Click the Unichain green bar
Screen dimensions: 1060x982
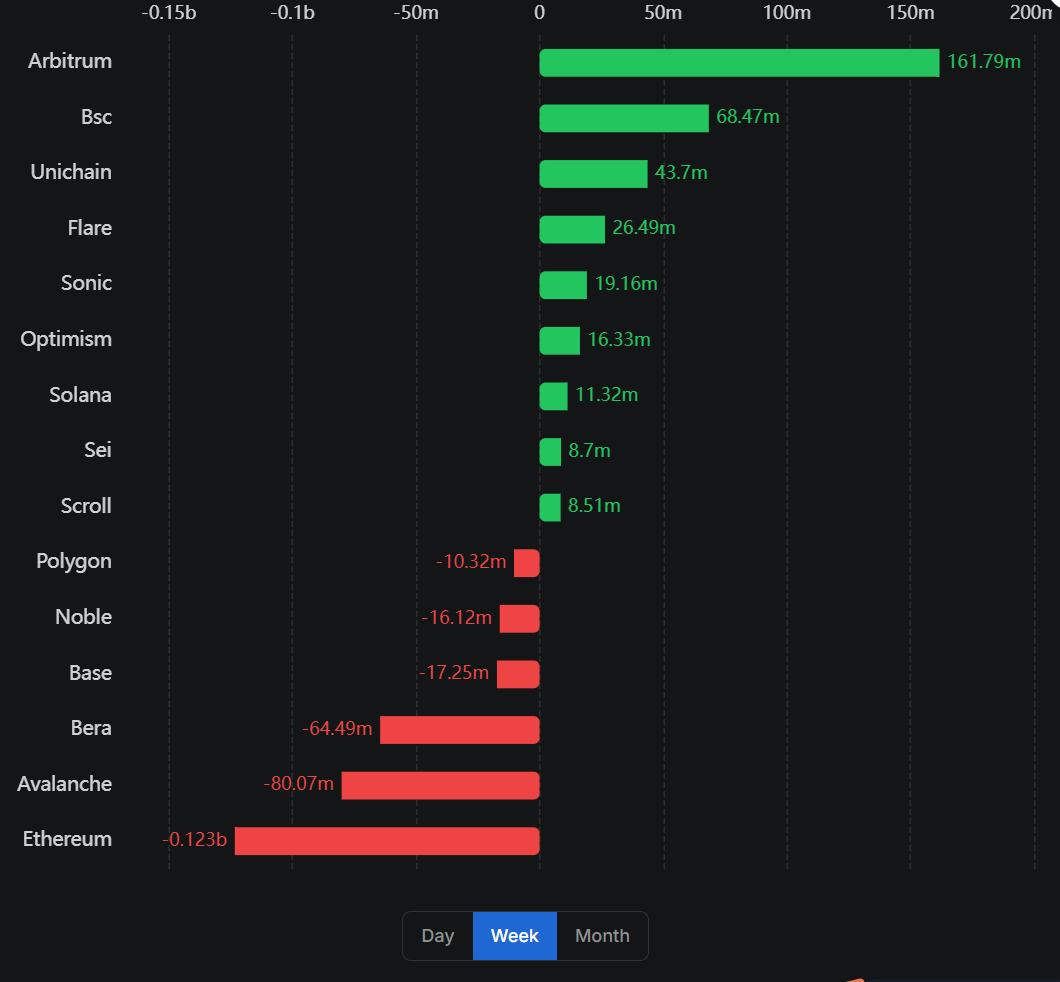click(x=594, y=174)
